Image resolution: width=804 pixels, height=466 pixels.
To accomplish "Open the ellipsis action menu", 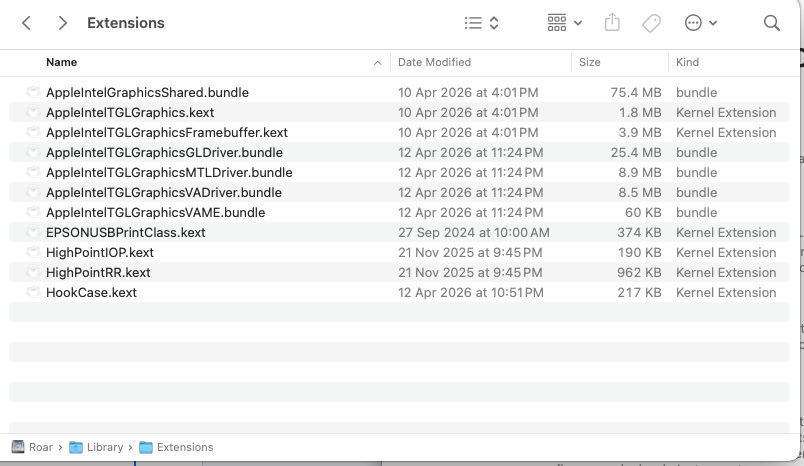I will [700, 23].
